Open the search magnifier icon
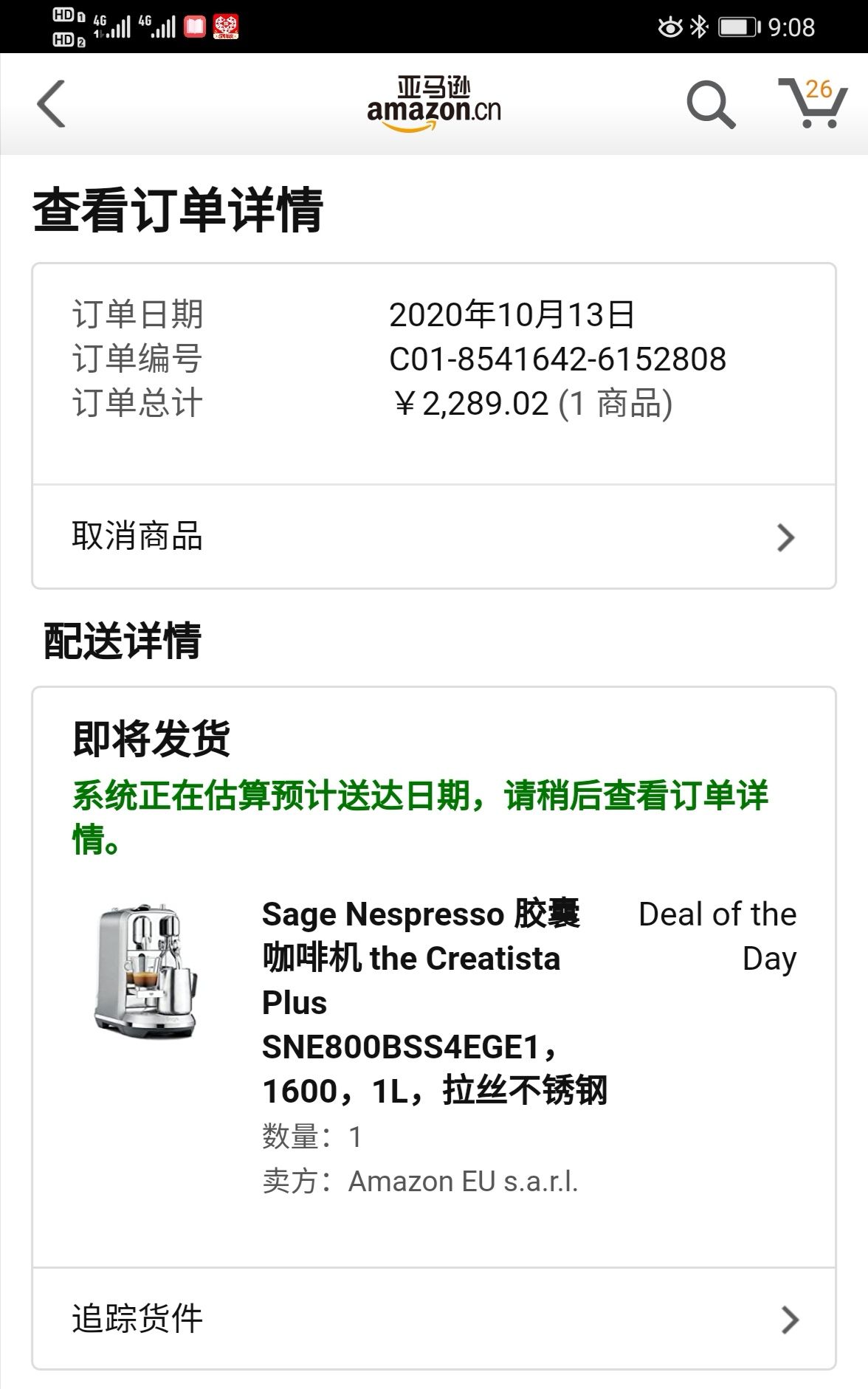 click(711, 104)
